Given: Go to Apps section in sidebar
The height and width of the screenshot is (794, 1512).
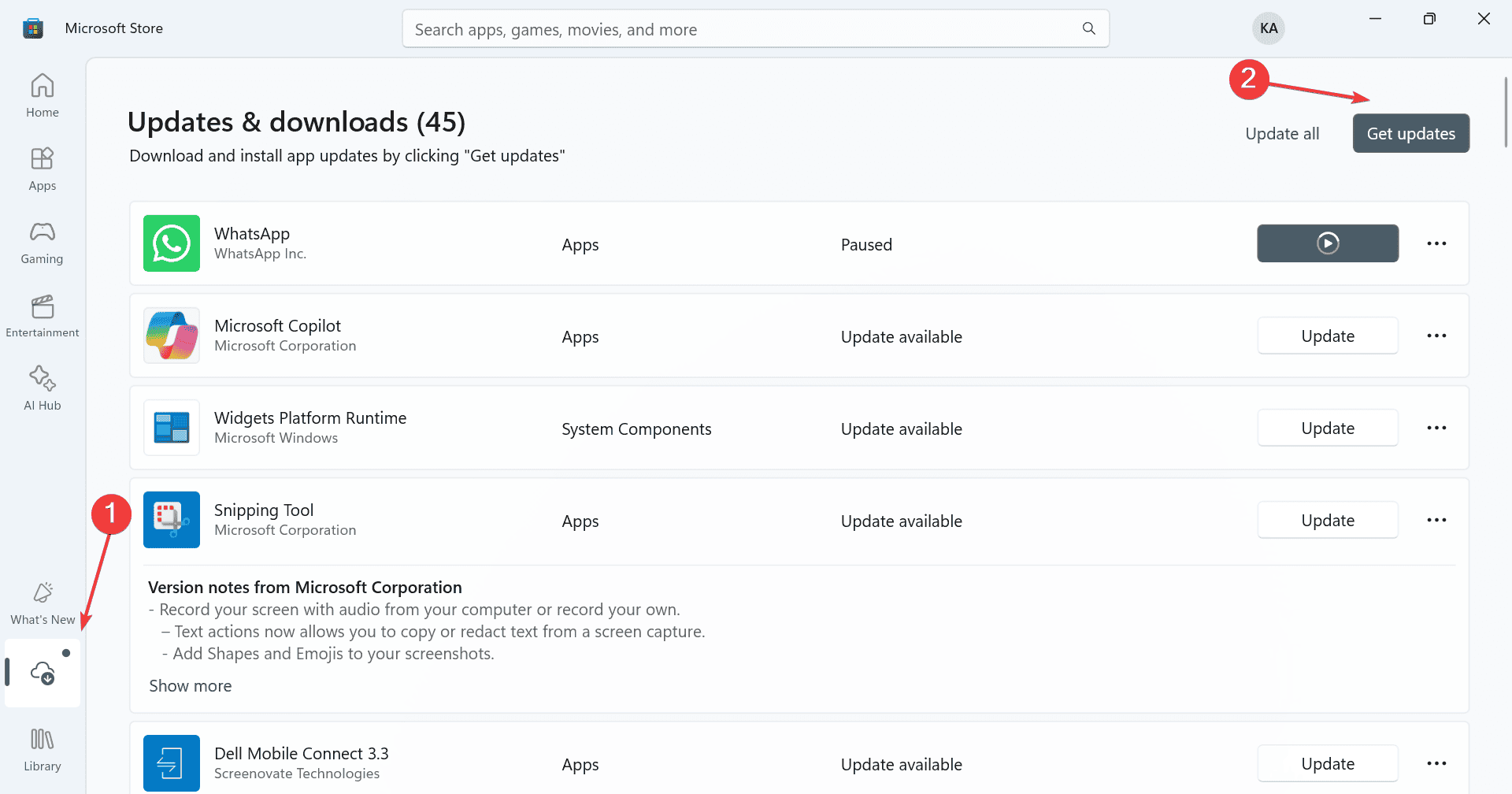Looking at the screenshot, I should pos(43,169).
